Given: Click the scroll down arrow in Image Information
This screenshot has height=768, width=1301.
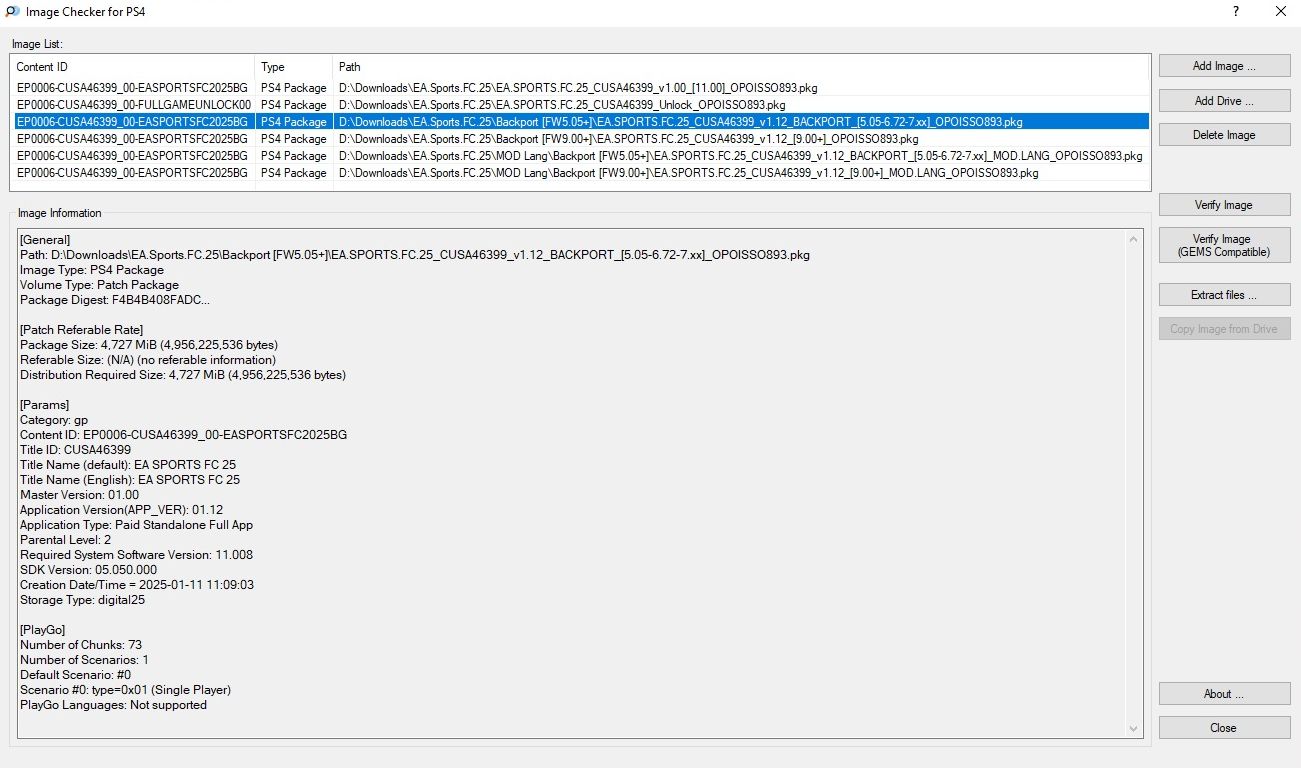Looking at the screenshot, I should (x=1134, y=729).
